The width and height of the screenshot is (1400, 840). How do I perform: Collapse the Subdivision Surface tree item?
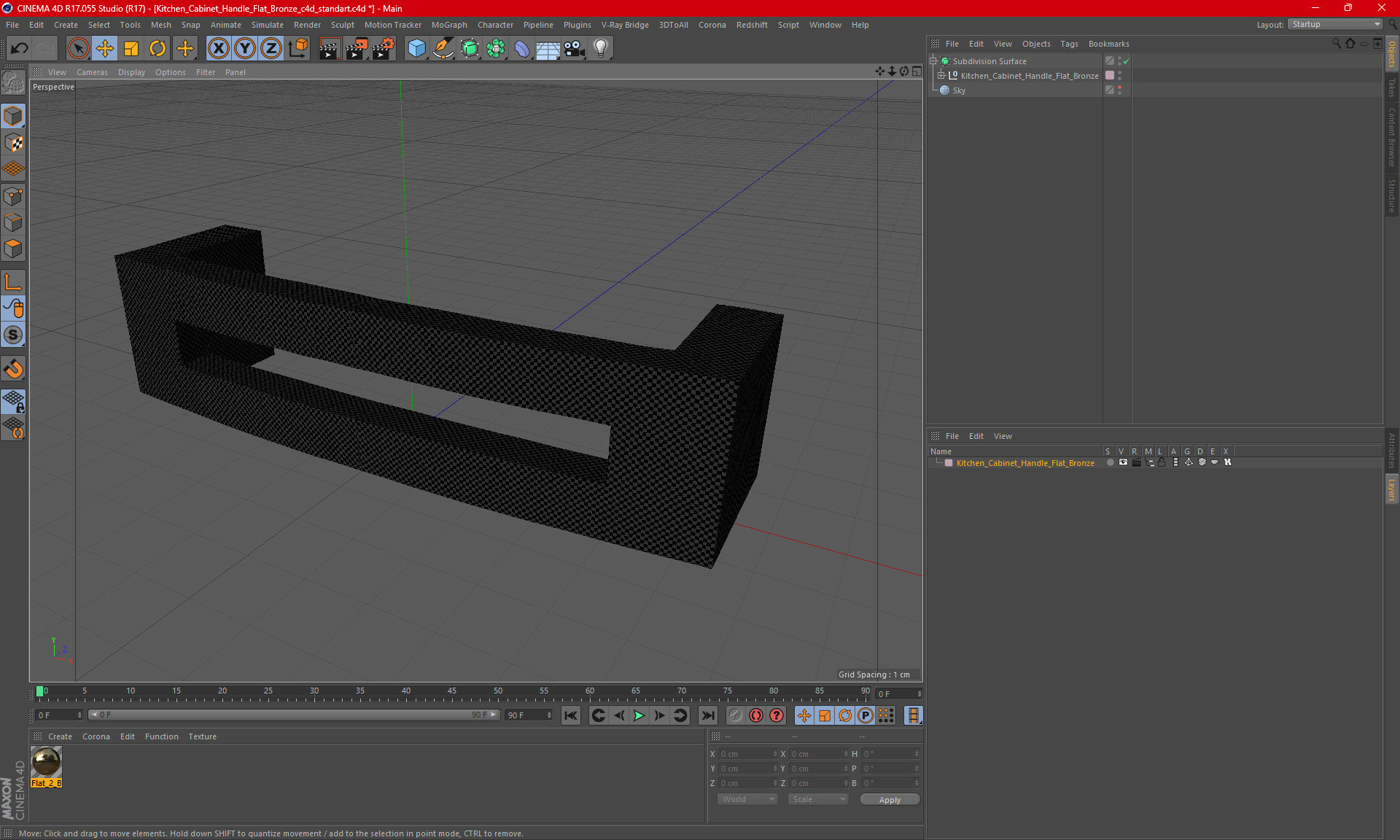[933, 61]
